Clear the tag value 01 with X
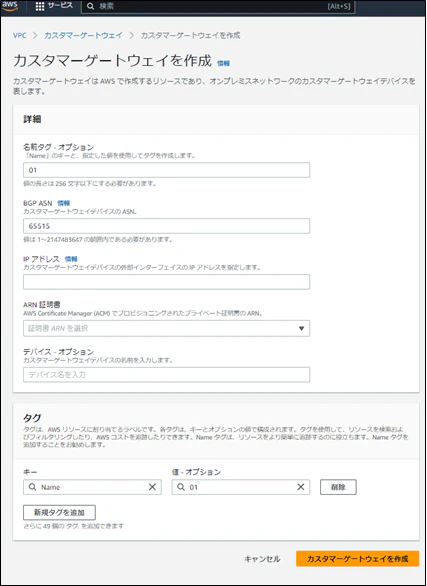This screenshot has height=586, width=427. click(301, 487)
